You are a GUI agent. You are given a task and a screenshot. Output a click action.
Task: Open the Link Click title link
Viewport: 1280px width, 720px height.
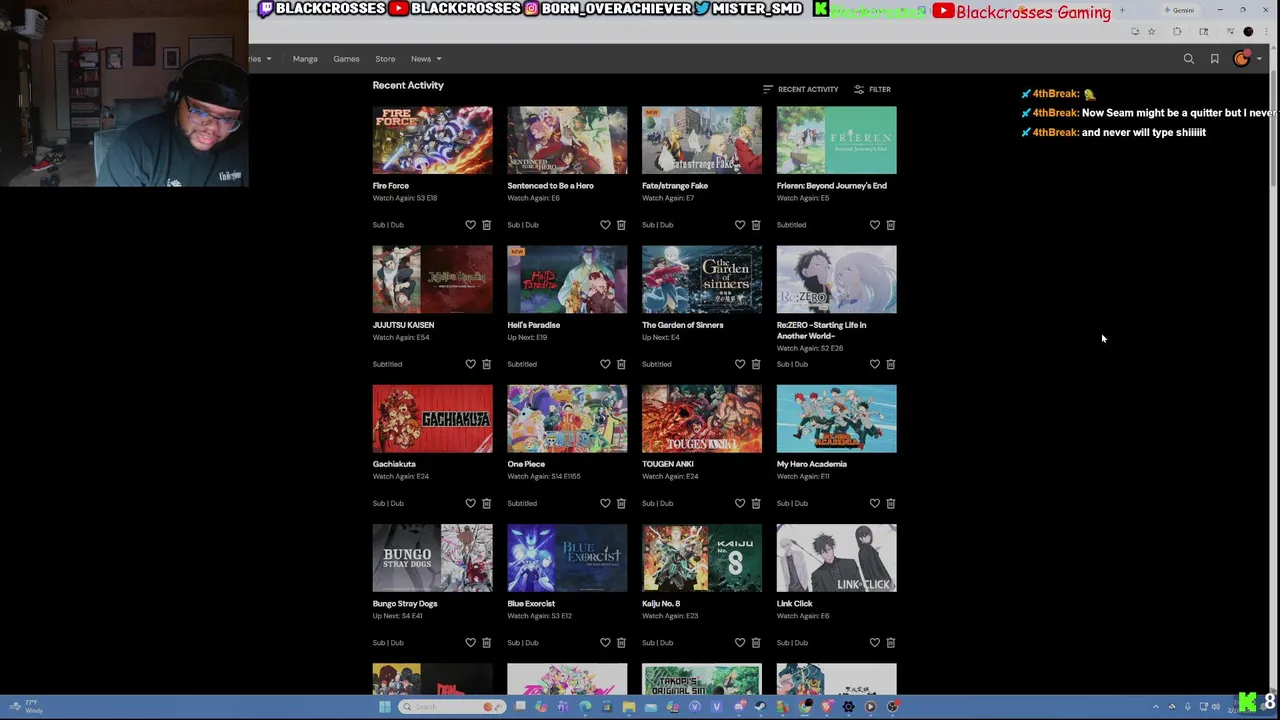click(795, 604)
